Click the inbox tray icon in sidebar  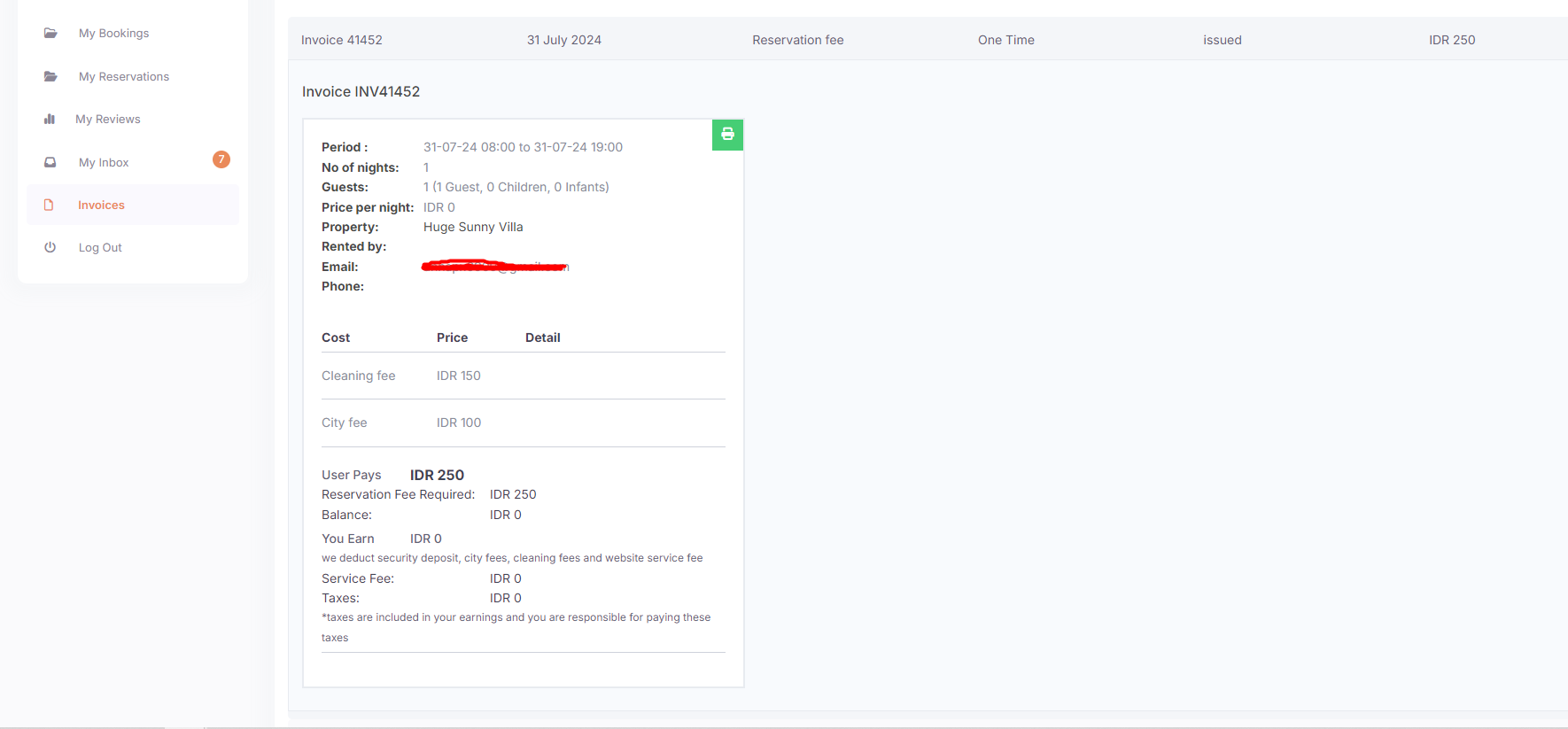[50, 163]
